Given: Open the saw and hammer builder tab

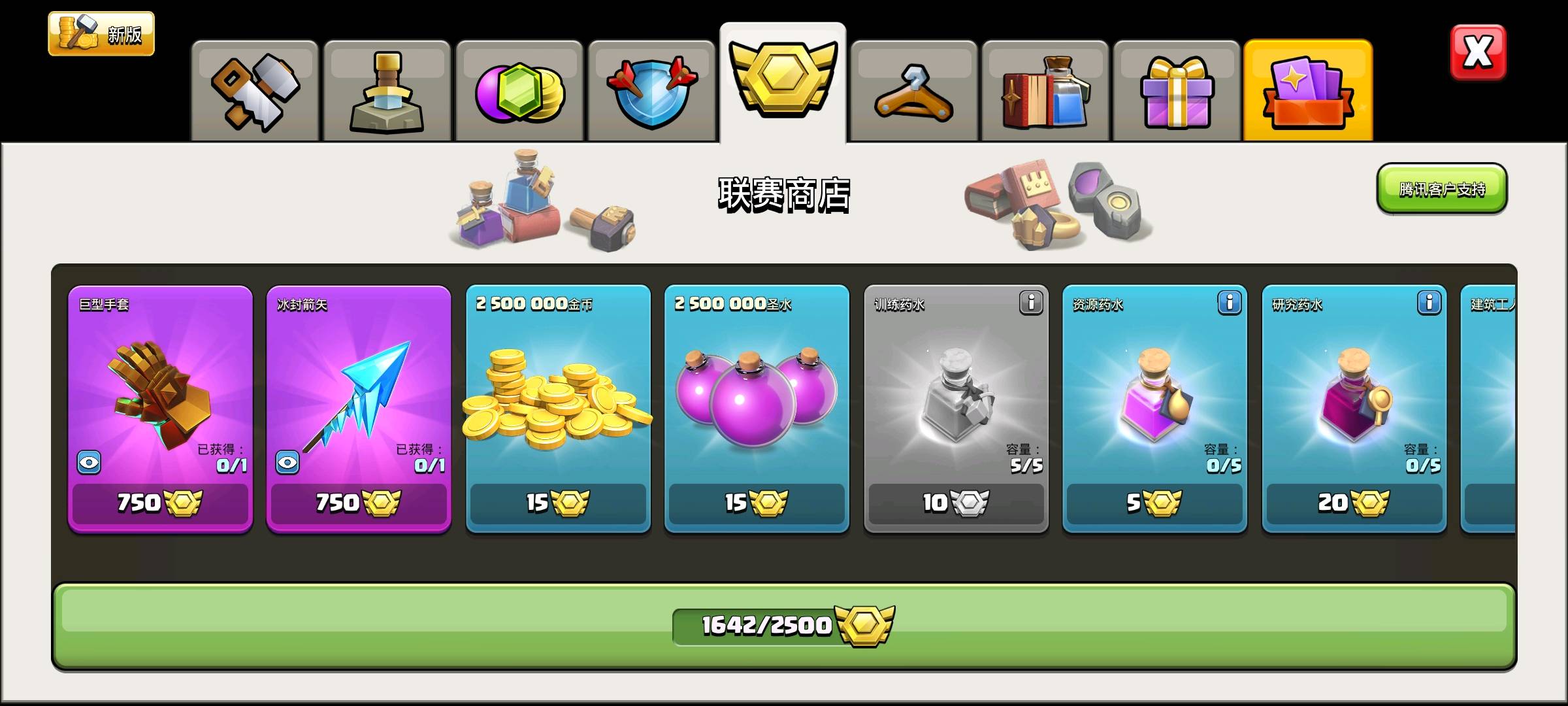Looking at the screenshot, I should coord(255,91).
